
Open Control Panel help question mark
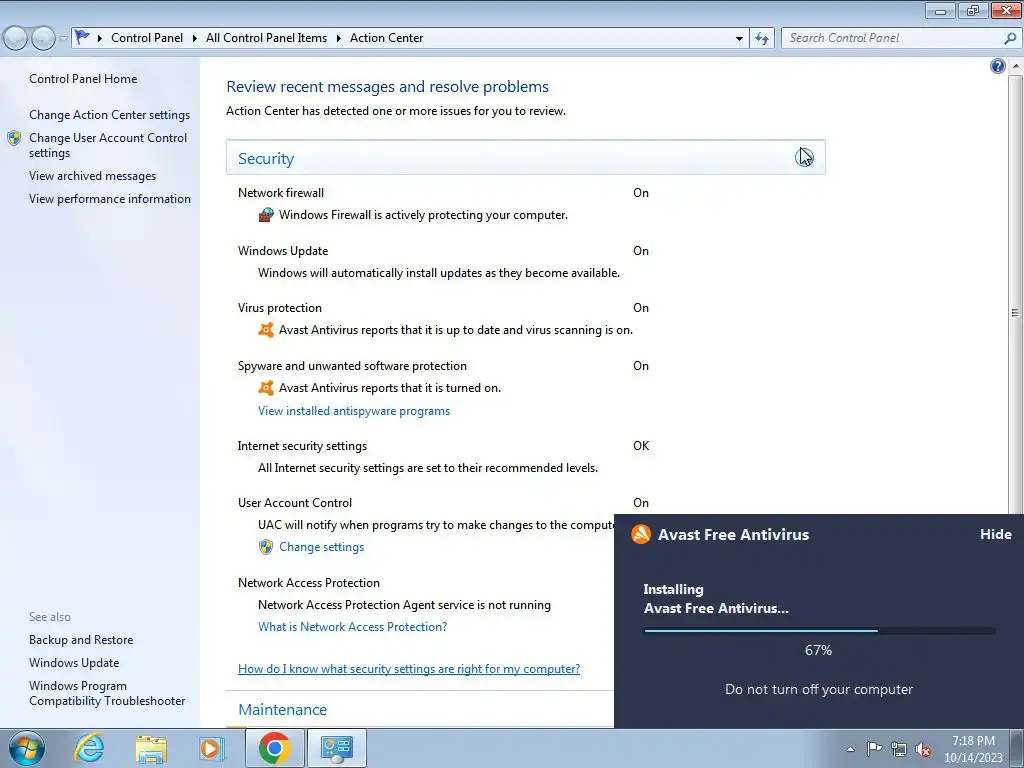[x=997, y=66]
